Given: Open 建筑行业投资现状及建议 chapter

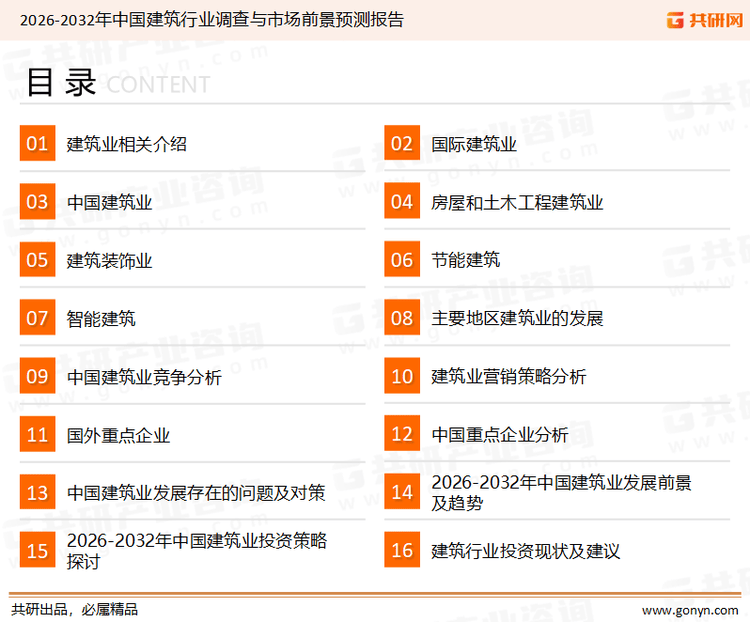Looking at the screenshot, I should [x=526, y=550].
